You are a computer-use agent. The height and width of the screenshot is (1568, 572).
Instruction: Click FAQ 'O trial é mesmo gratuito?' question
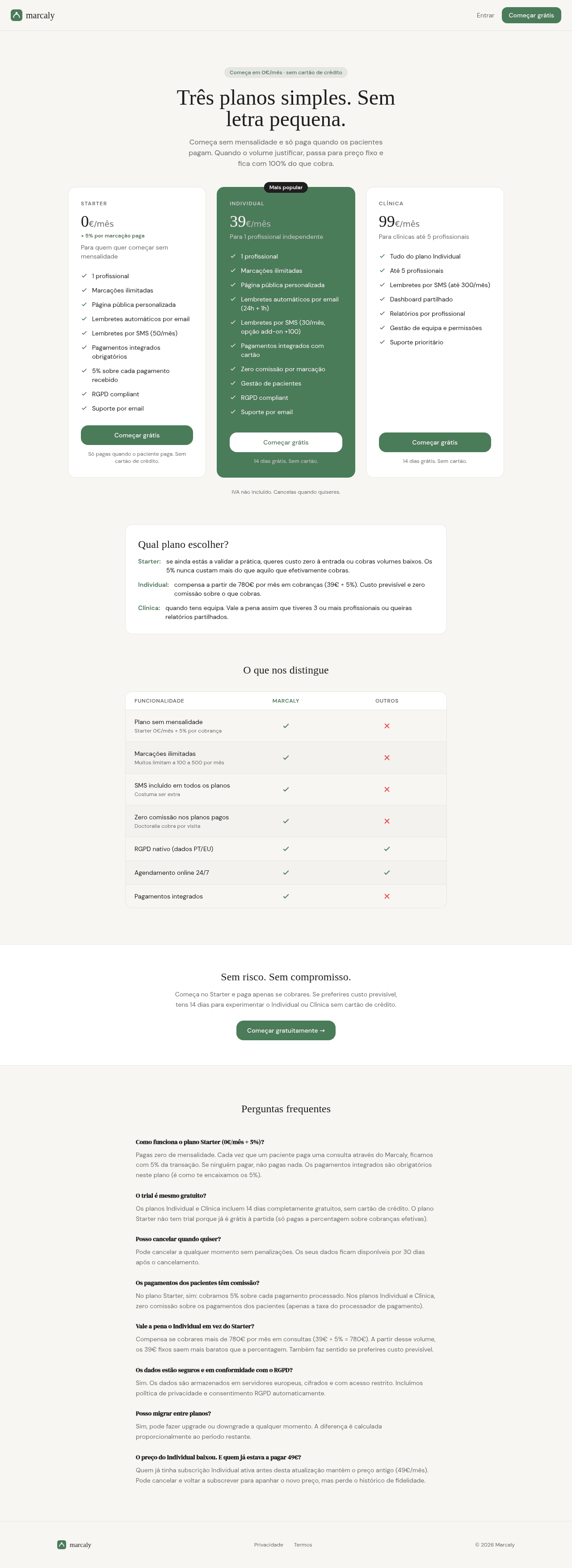click(170, 1195)
